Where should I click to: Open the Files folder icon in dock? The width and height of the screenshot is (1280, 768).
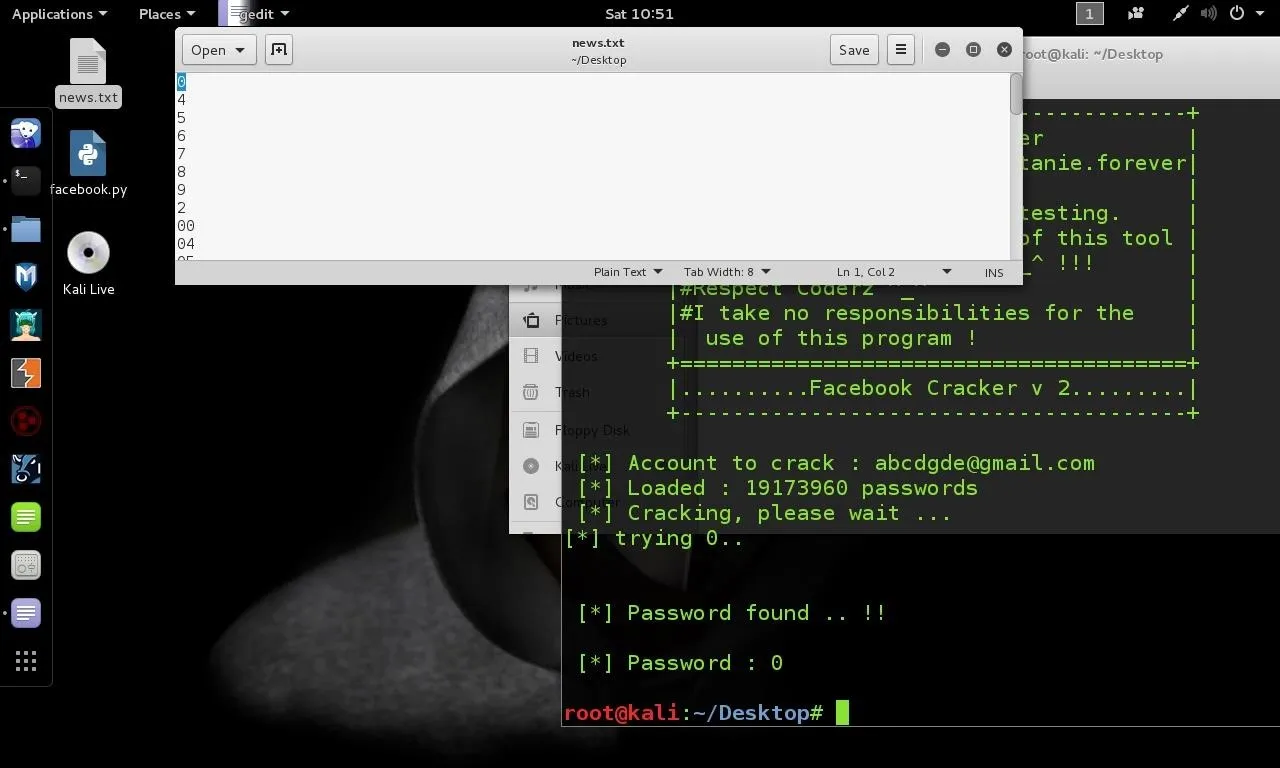pyautogui.click(x=26, y=229)
